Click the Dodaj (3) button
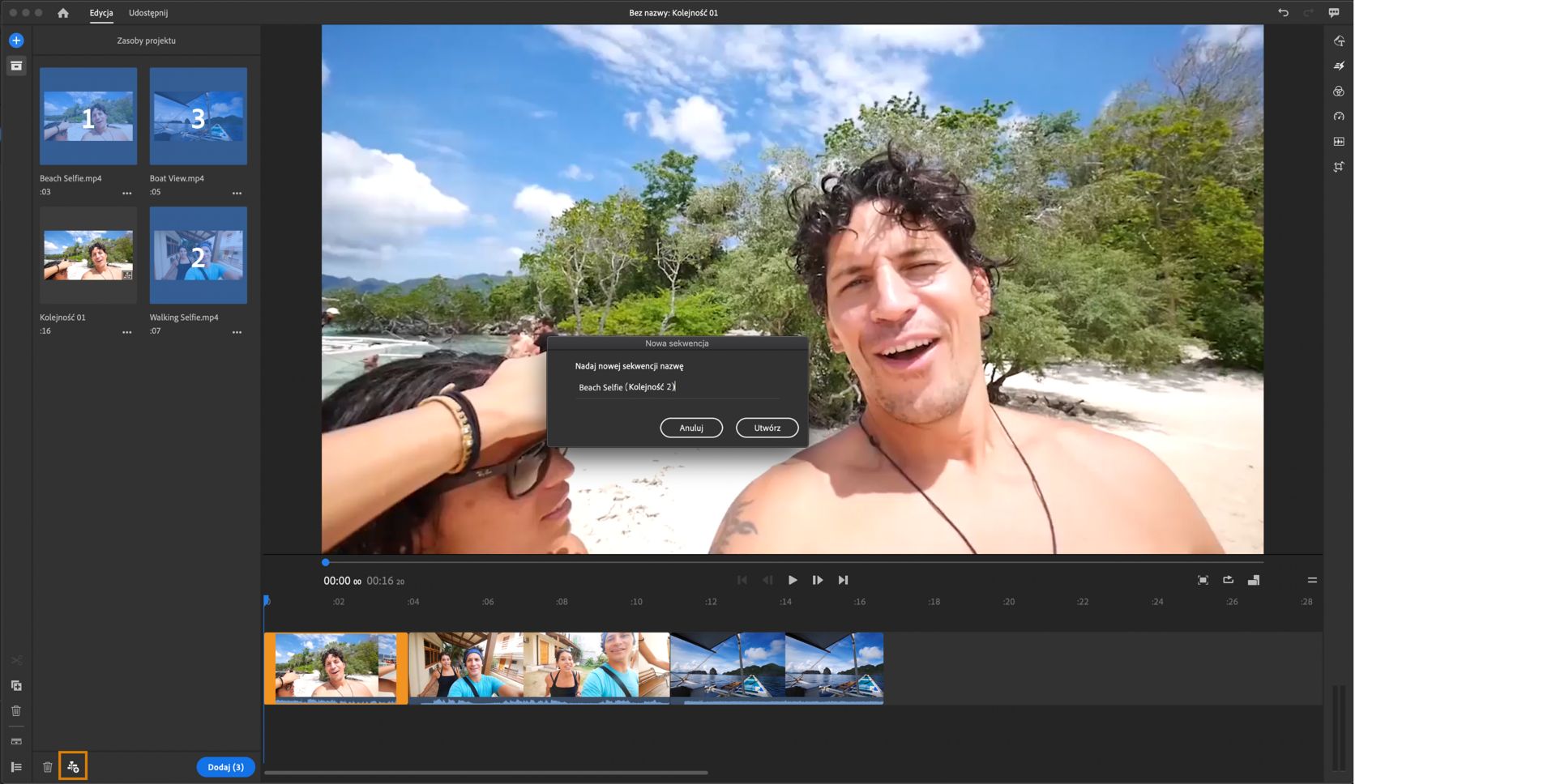This screenshot has width=1556, height=784. (225, 767)
